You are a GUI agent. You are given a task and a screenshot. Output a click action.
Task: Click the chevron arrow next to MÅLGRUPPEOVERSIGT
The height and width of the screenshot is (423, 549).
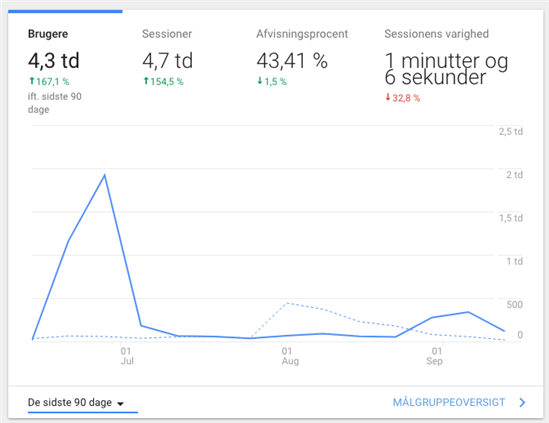coord(522,403)
